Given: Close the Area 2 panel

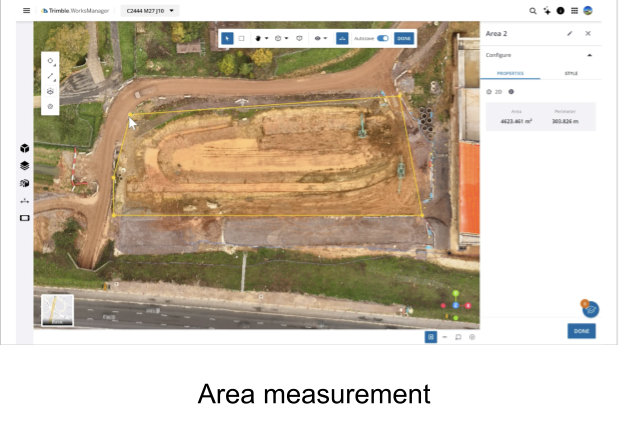Looking at the screenshot, I should (588, 33).
